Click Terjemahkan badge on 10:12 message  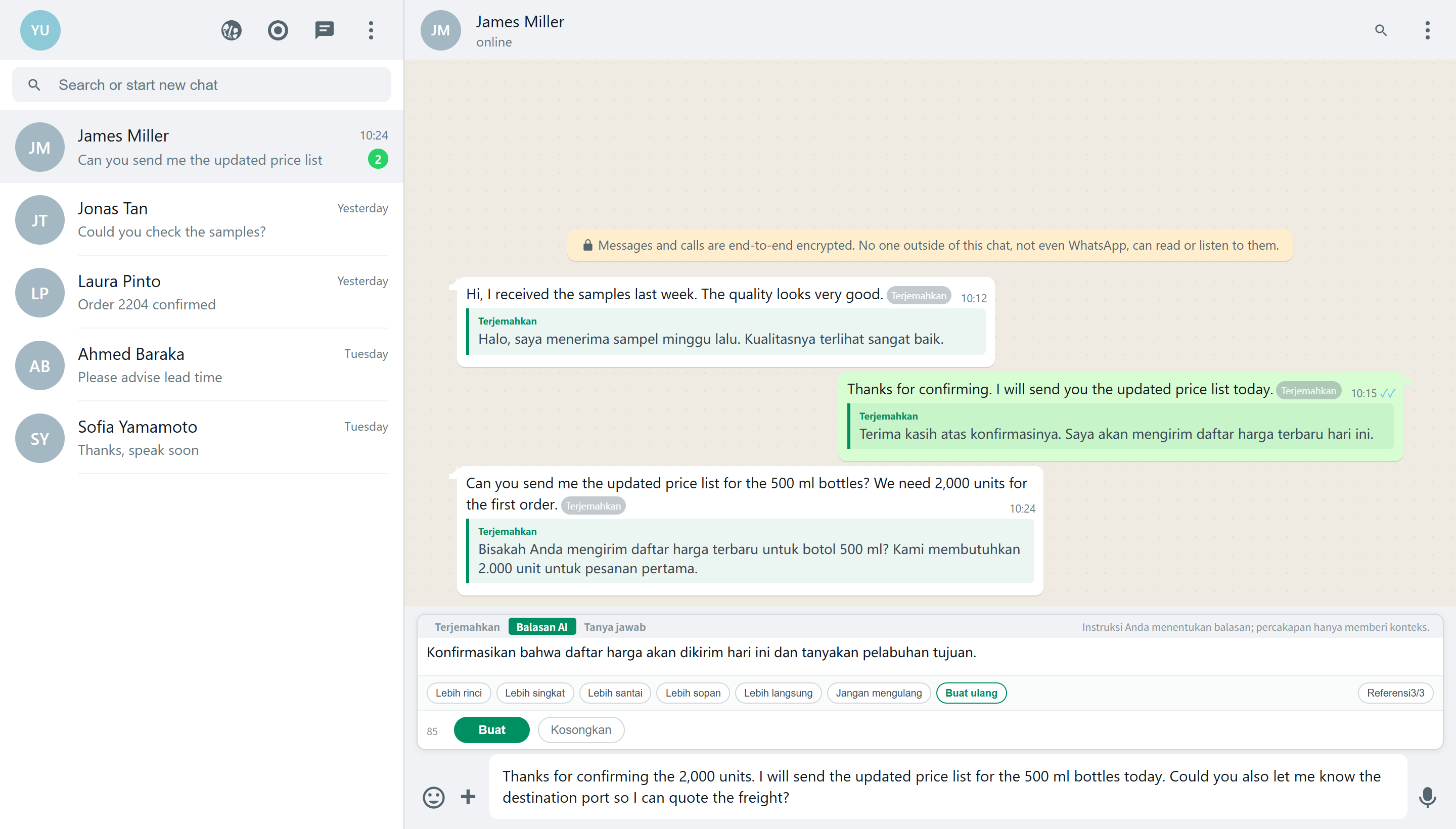click(919, 296)
